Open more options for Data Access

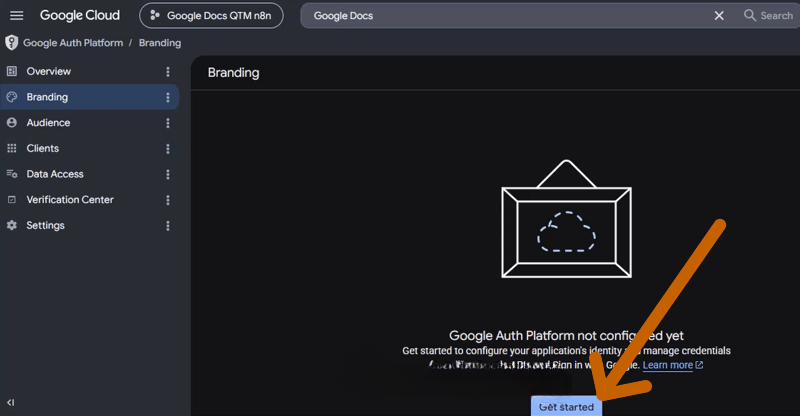(168, 174)
